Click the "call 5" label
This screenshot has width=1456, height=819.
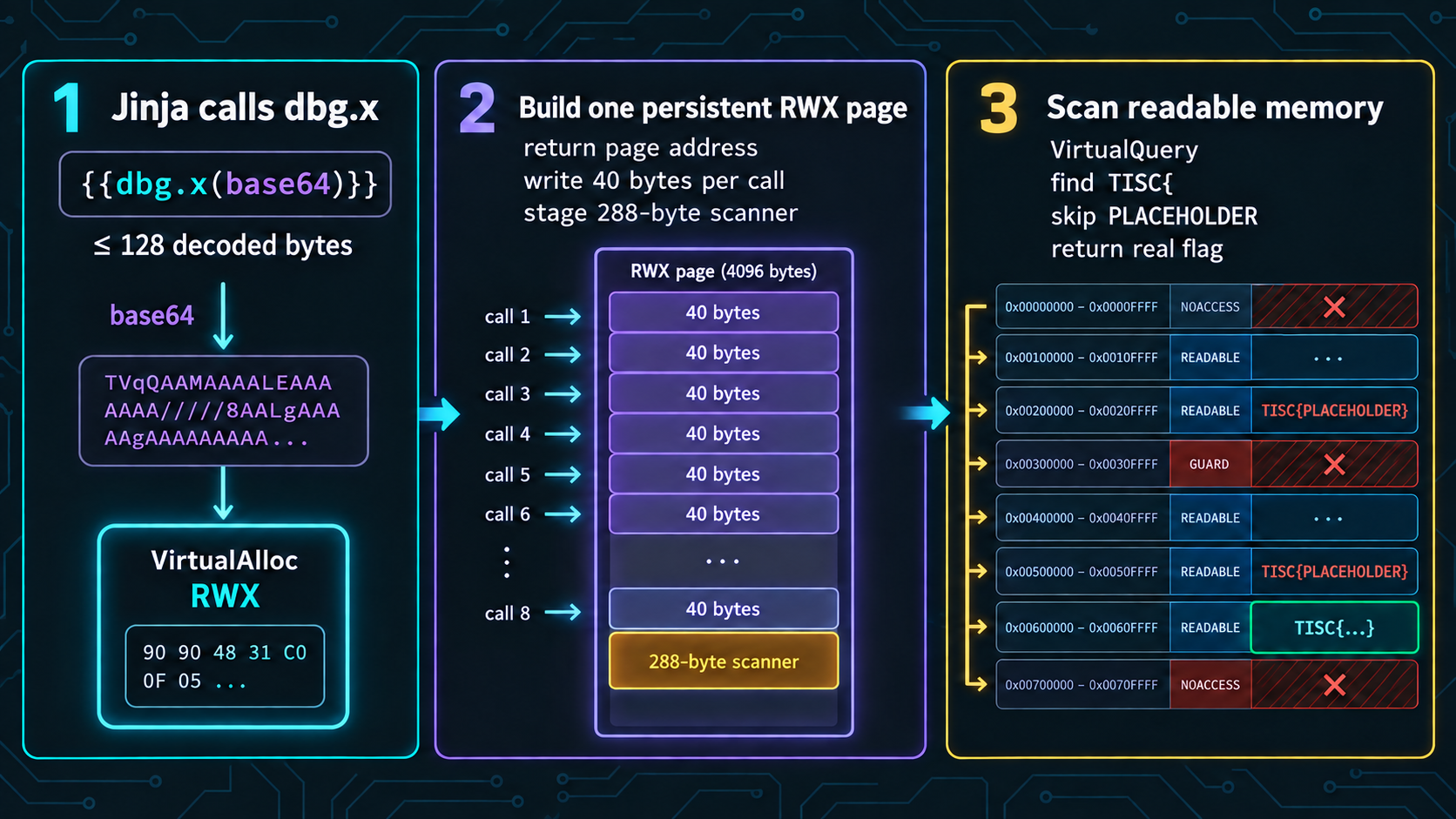(x=507, y=475)
